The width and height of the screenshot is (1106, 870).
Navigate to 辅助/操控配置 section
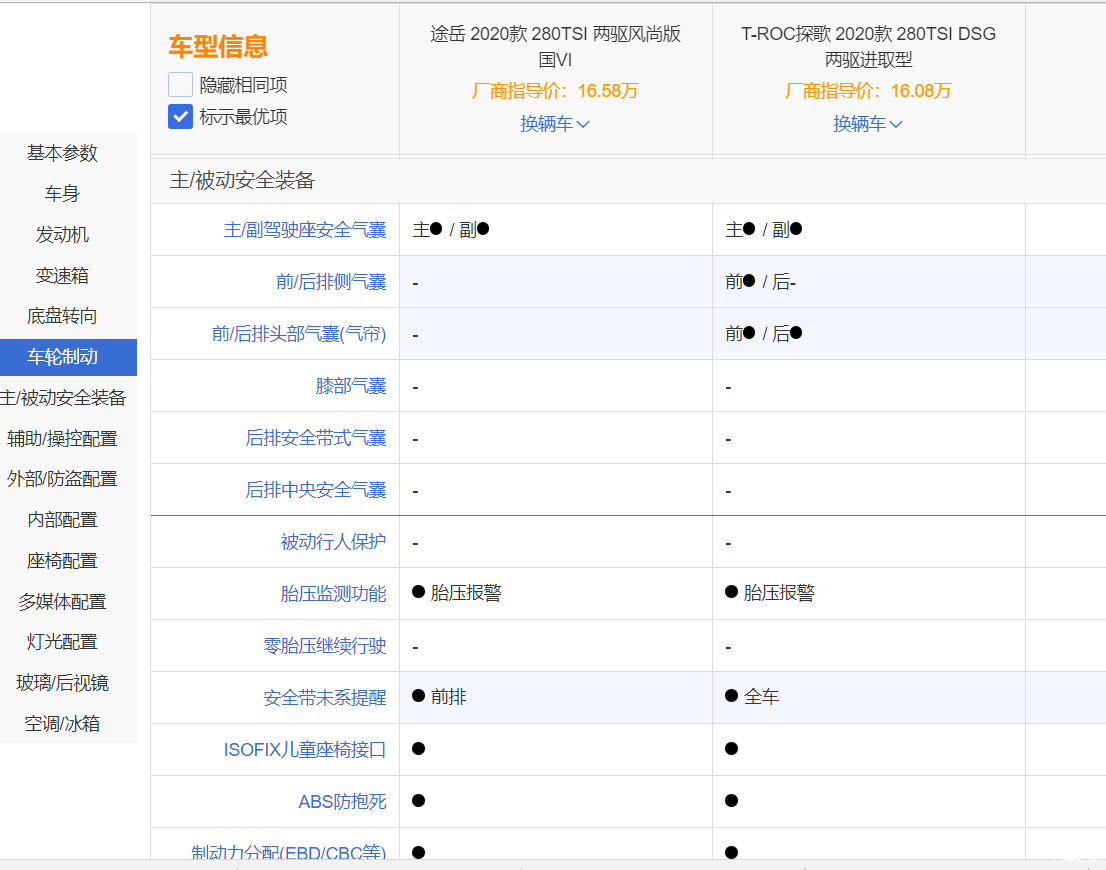tap(62, 439)
